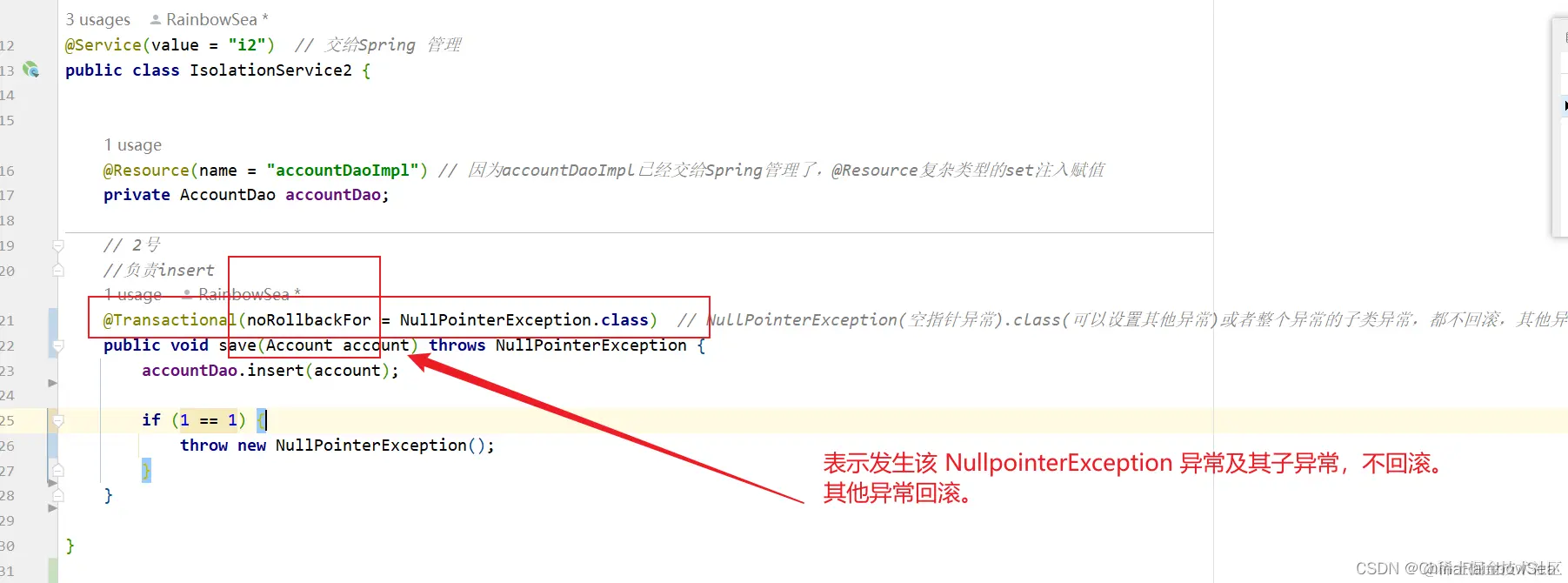The width and height of the screenshot is (1568, 583).
Task: Click the accountDao field name on line 17
Action: (333, 195)
